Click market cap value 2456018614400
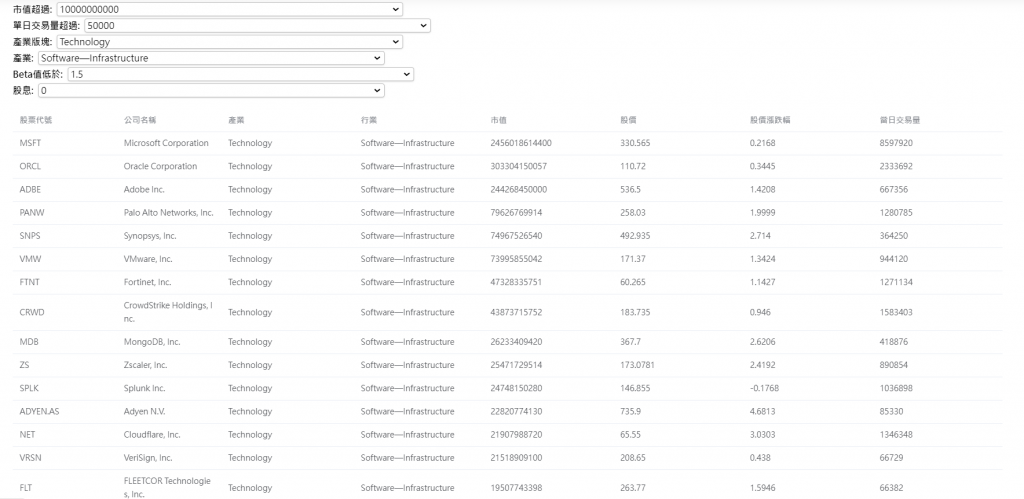The height and width of the screenshot is (499, 1024). point(520,143)
